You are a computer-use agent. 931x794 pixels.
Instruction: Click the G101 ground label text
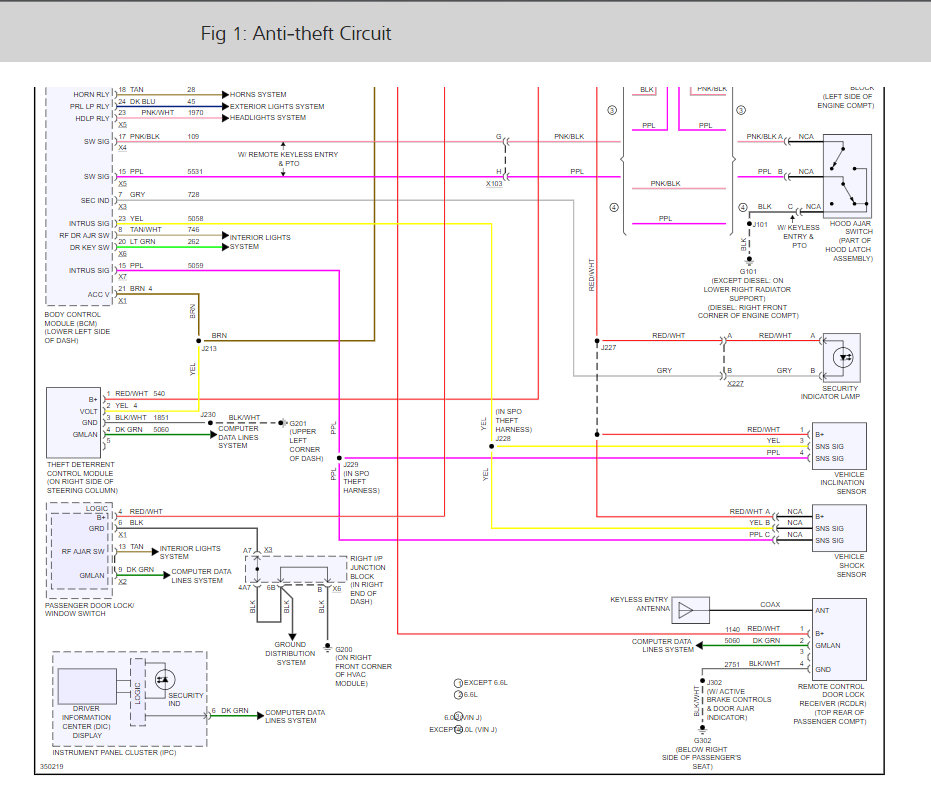pyautogui.click(x=748, y=271)
